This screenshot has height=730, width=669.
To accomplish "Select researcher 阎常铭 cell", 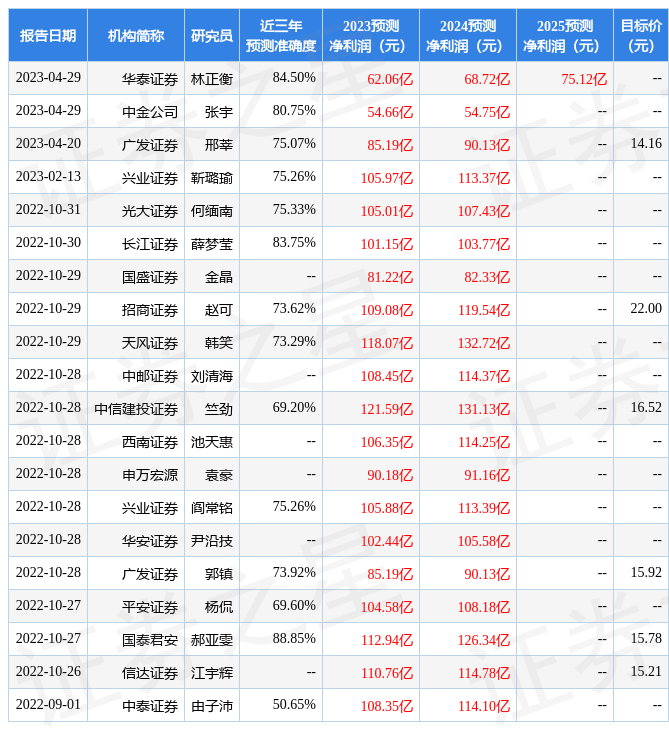I will point(212,508).
